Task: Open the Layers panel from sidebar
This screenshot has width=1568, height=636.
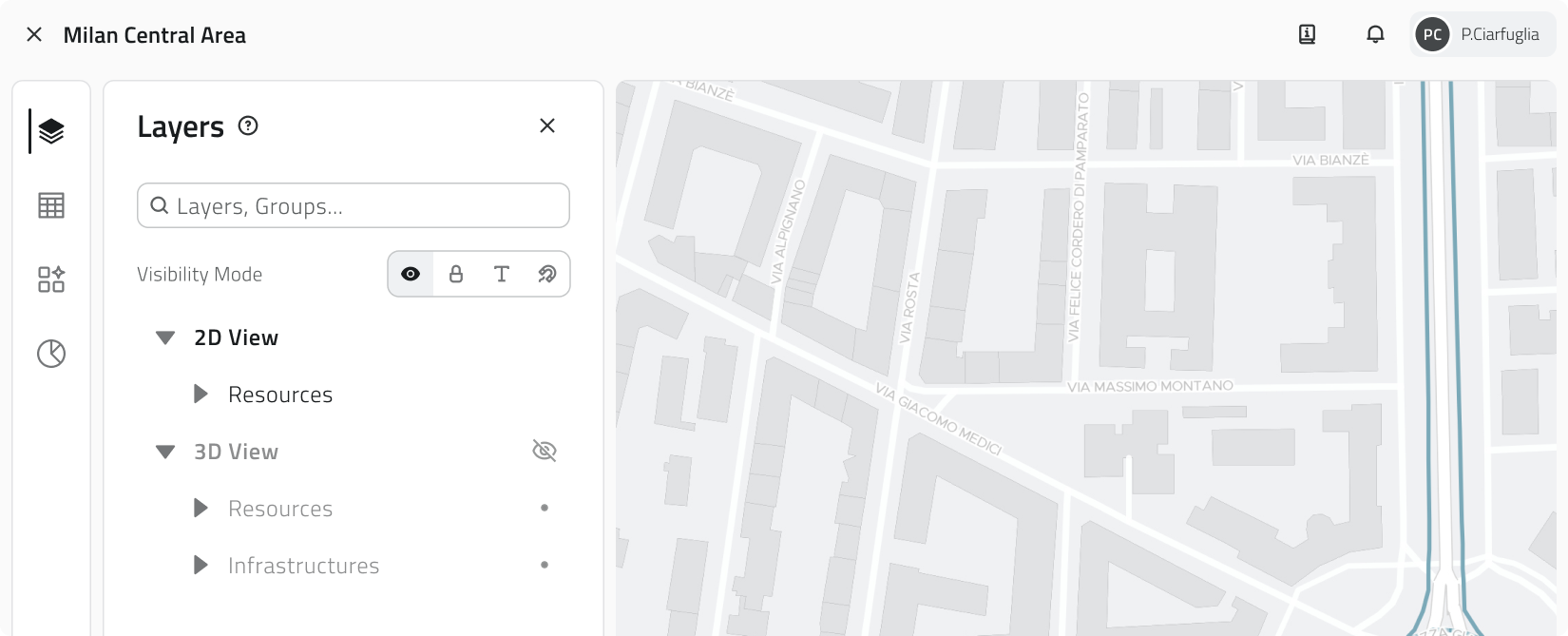Action: click(51, 131)
